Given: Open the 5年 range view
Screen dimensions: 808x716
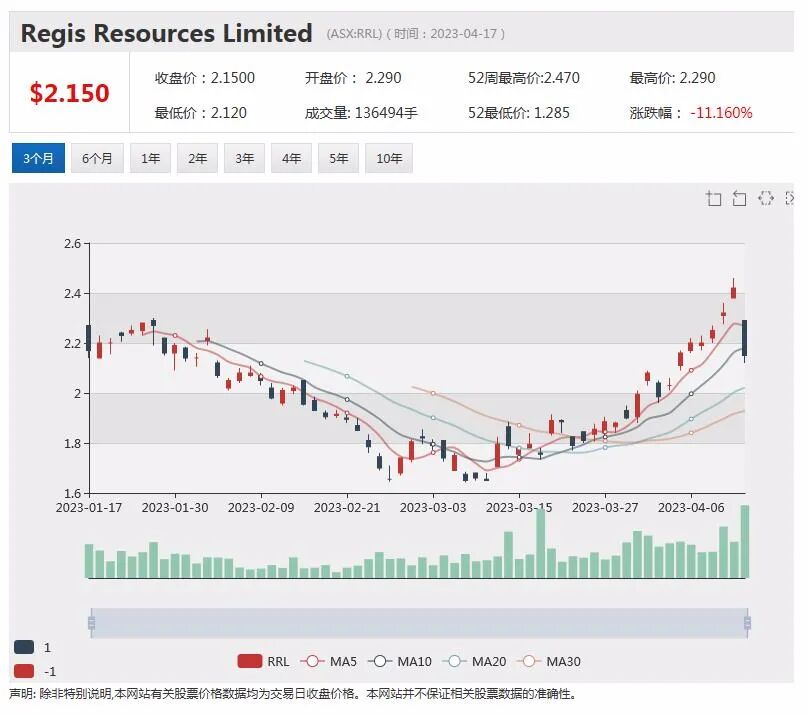Looking at the screenshot, I should (339, 158).
